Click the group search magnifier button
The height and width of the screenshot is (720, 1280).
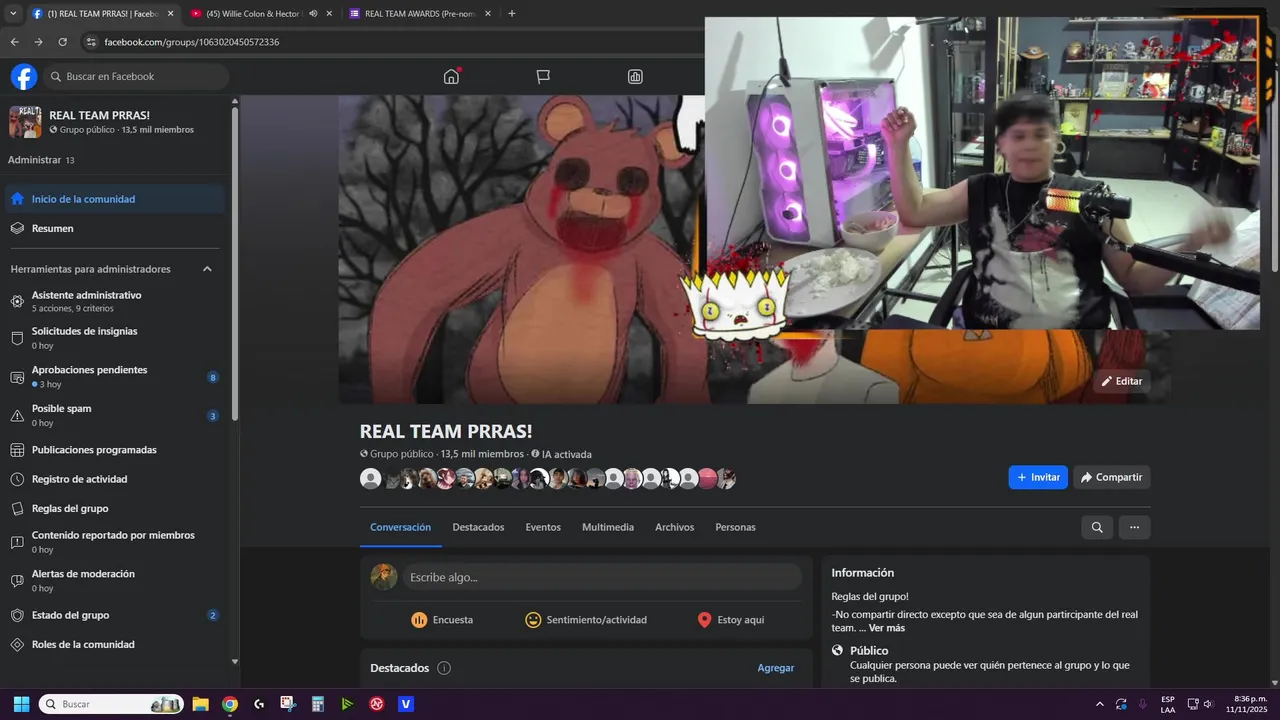1097,527
